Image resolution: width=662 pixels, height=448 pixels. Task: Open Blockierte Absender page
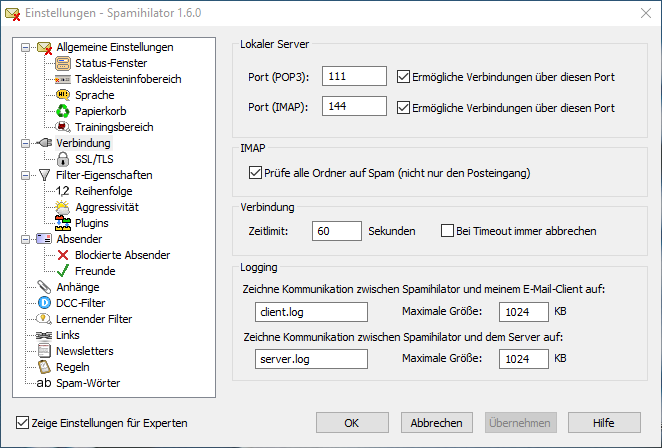click(x=122, y=255)
